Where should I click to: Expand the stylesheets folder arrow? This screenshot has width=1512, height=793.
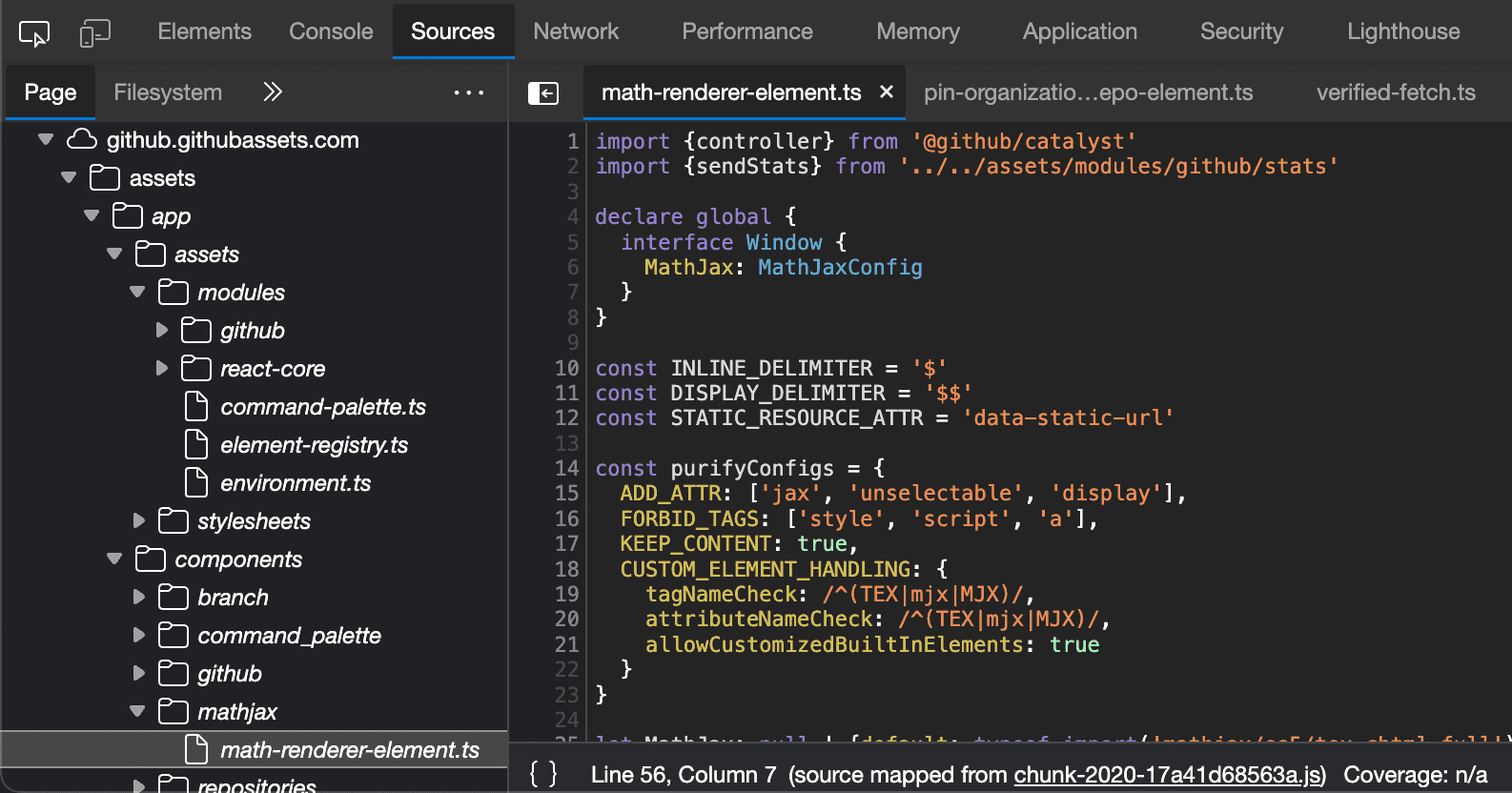[138, 520]
